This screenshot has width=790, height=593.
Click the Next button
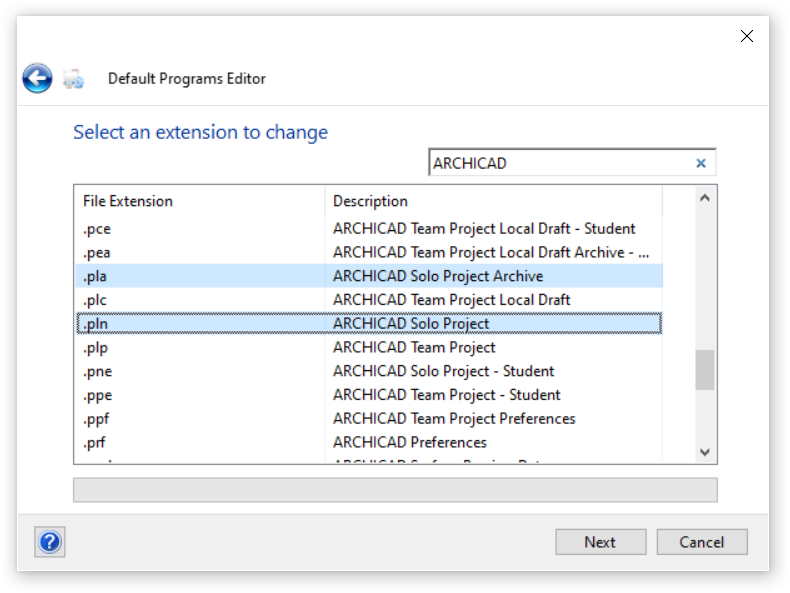coord(600,542)
